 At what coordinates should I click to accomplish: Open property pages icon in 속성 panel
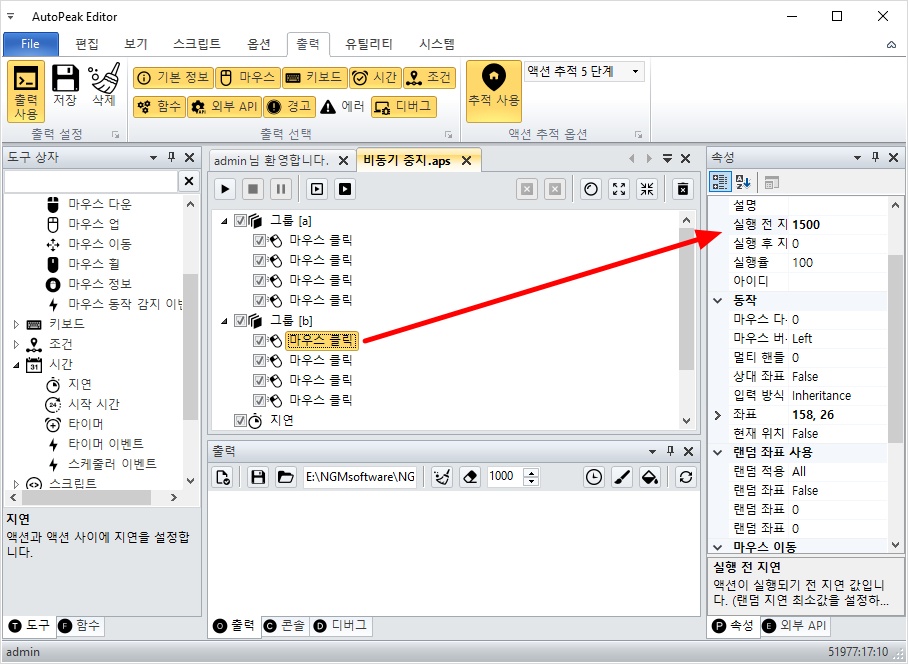coord(771,182)
